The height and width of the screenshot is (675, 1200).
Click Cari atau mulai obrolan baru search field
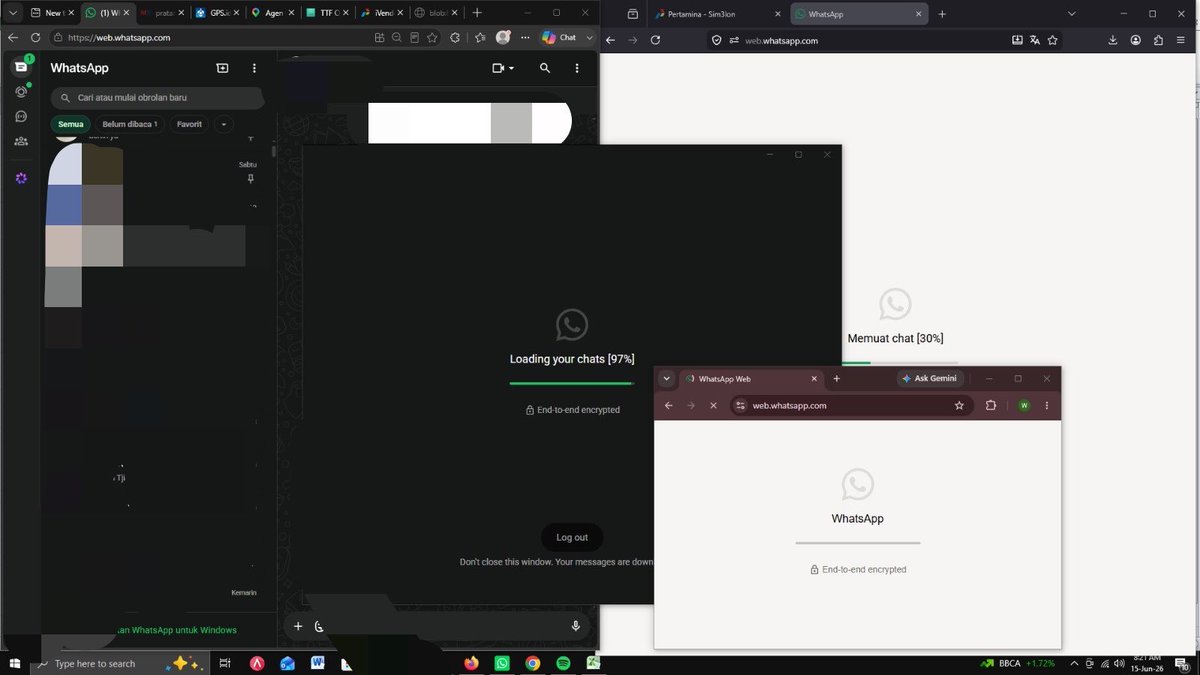[158, 98]
